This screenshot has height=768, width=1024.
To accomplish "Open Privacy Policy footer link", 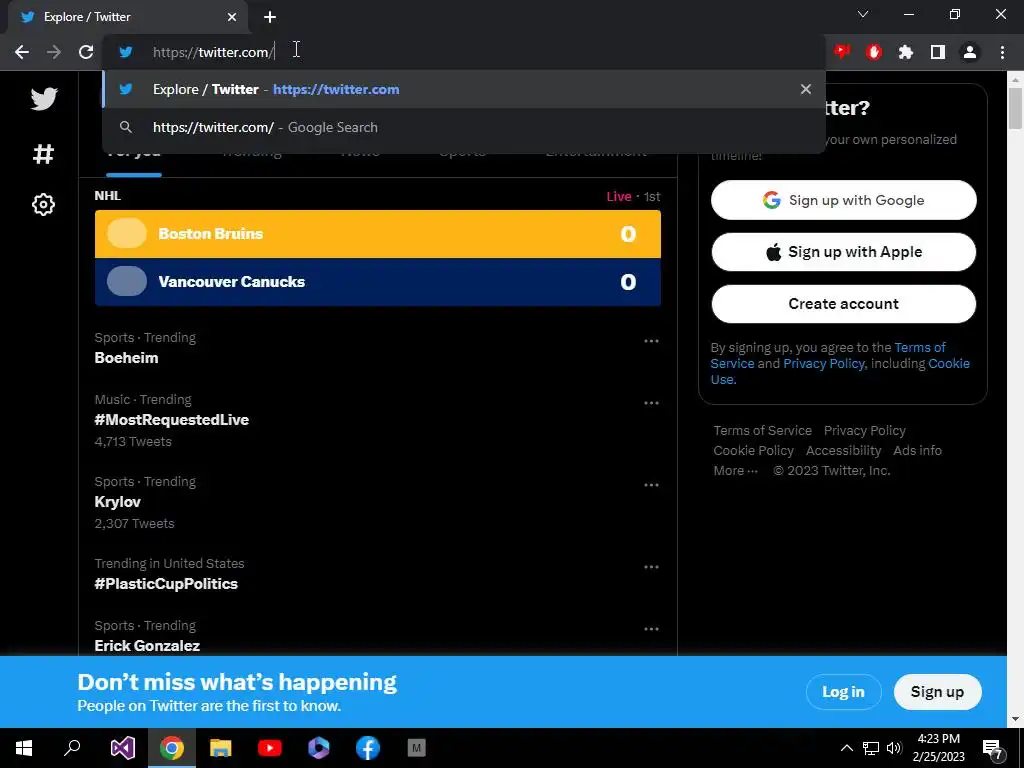I will click(x=864, y=430).
